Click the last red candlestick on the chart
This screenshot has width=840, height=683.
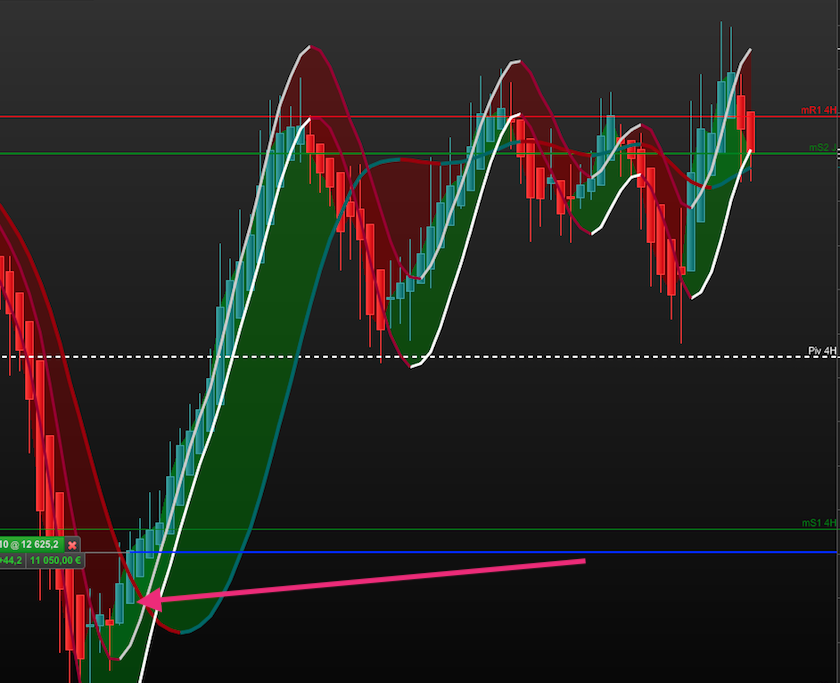tap(751, 131)
